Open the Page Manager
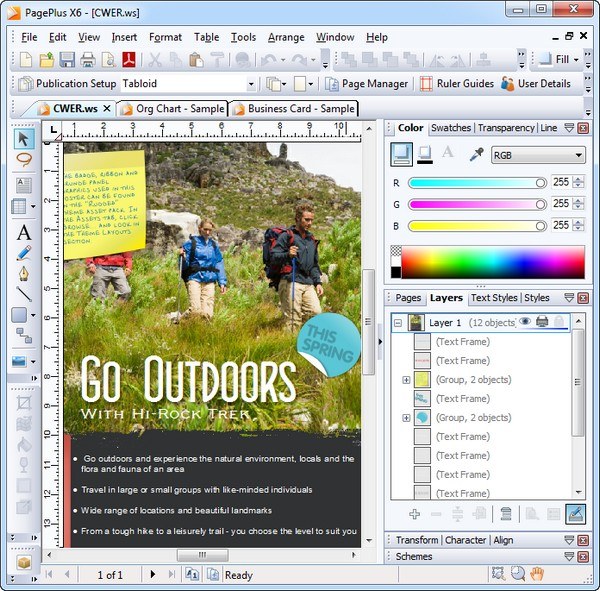 click(x=366, y=84)
